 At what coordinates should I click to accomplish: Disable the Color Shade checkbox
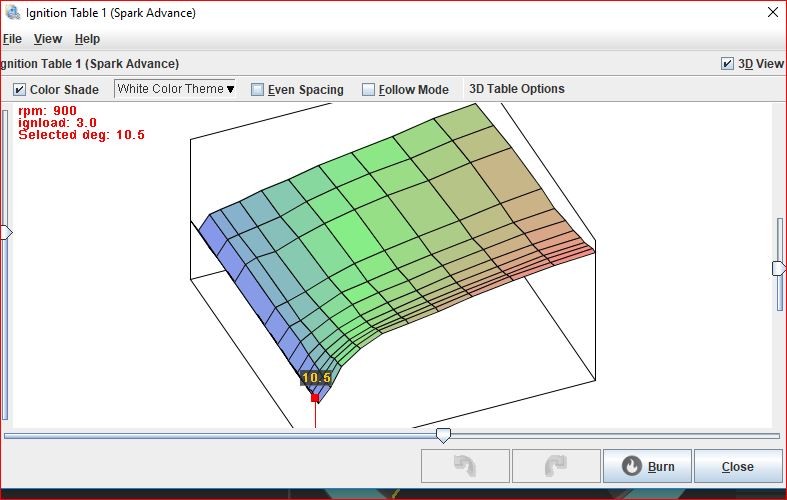pos(20,89)
